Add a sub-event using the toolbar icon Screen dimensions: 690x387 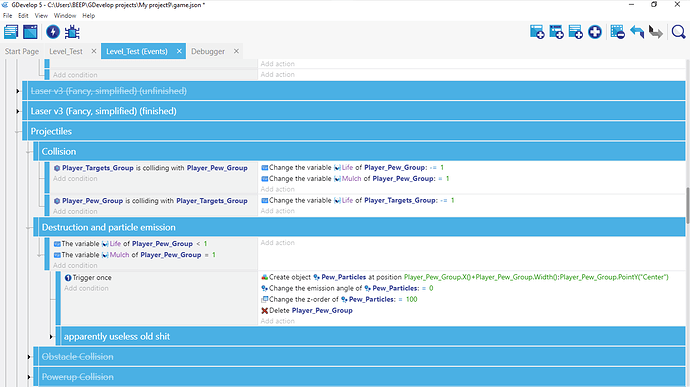pyautogui.click(x=556, y=32)
